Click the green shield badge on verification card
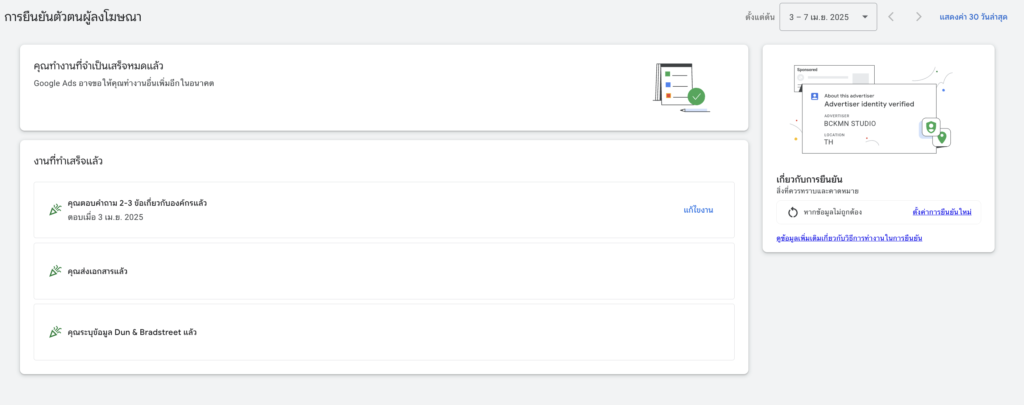Viewport: 1024px width, 405px height. point(930,127)
